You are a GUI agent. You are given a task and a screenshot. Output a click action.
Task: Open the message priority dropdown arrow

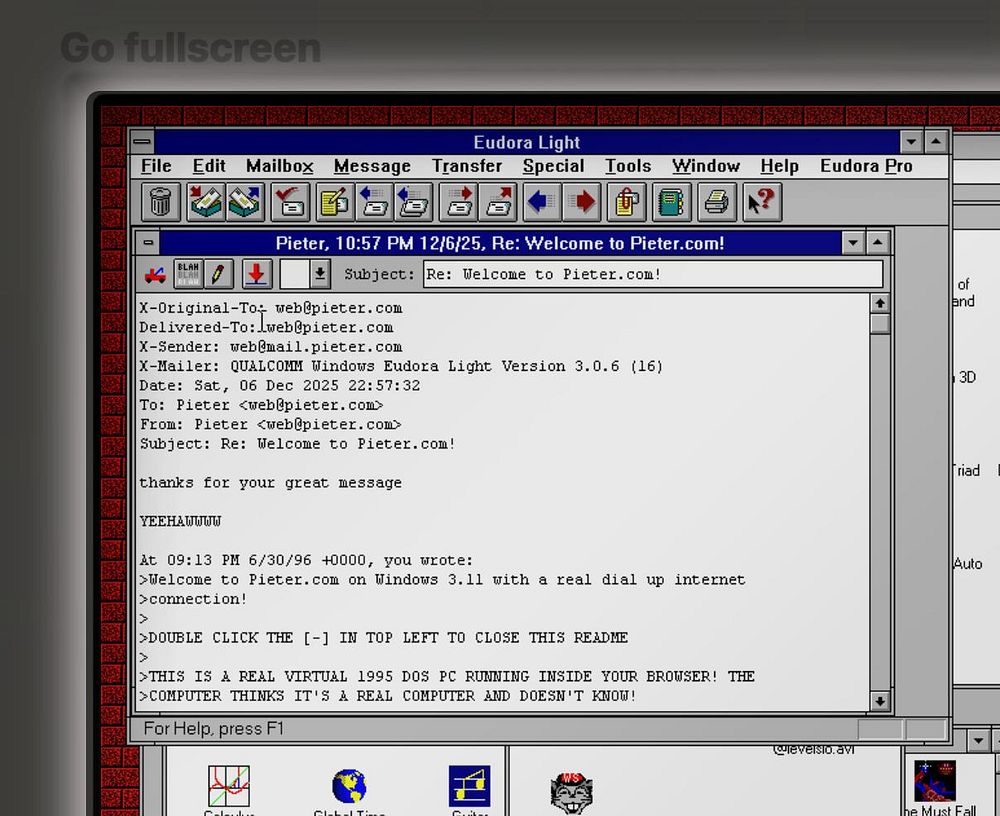(x=320, y=274)
